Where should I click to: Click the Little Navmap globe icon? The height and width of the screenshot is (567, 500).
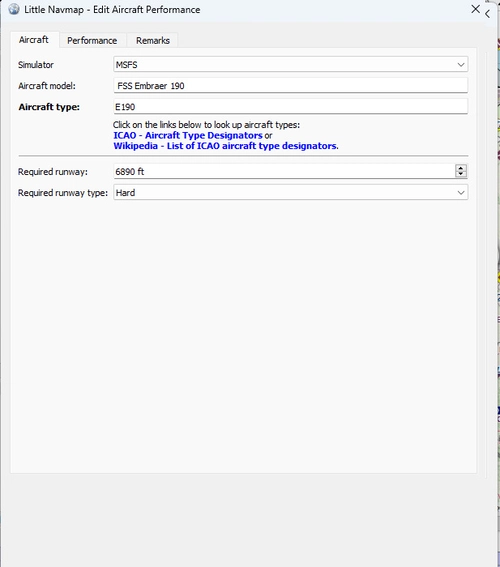pos(14,9)
